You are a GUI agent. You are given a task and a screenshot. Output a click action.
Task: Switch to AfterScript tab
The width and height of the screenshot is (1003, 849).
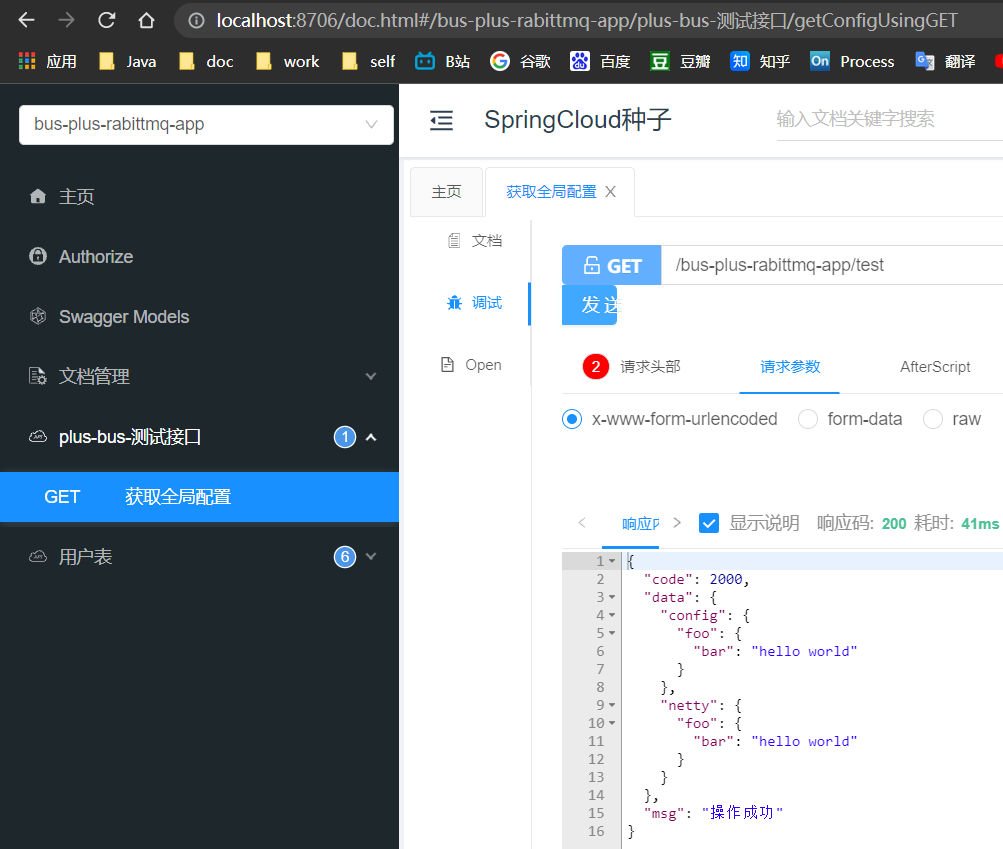click(935, 367)
